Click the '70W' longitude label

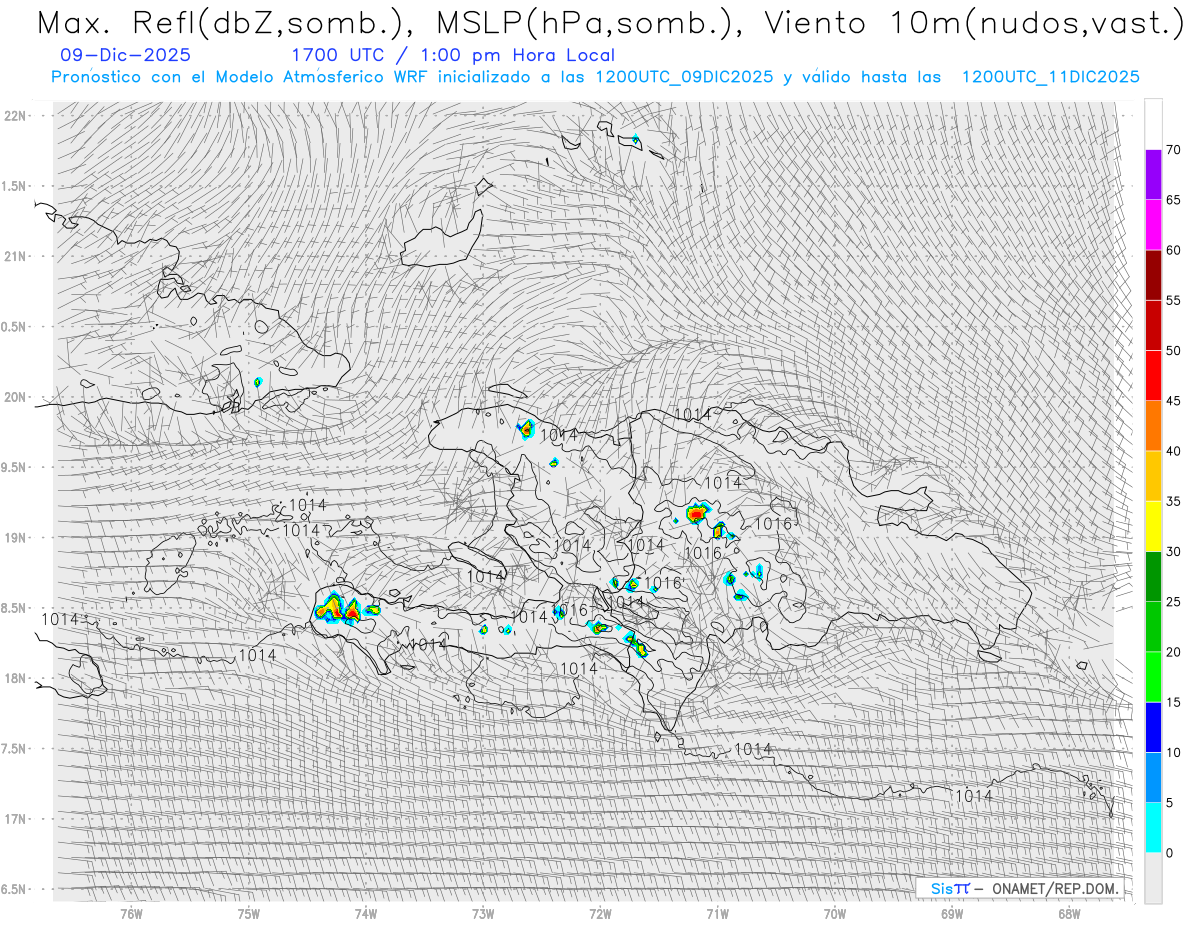(835, 914)
